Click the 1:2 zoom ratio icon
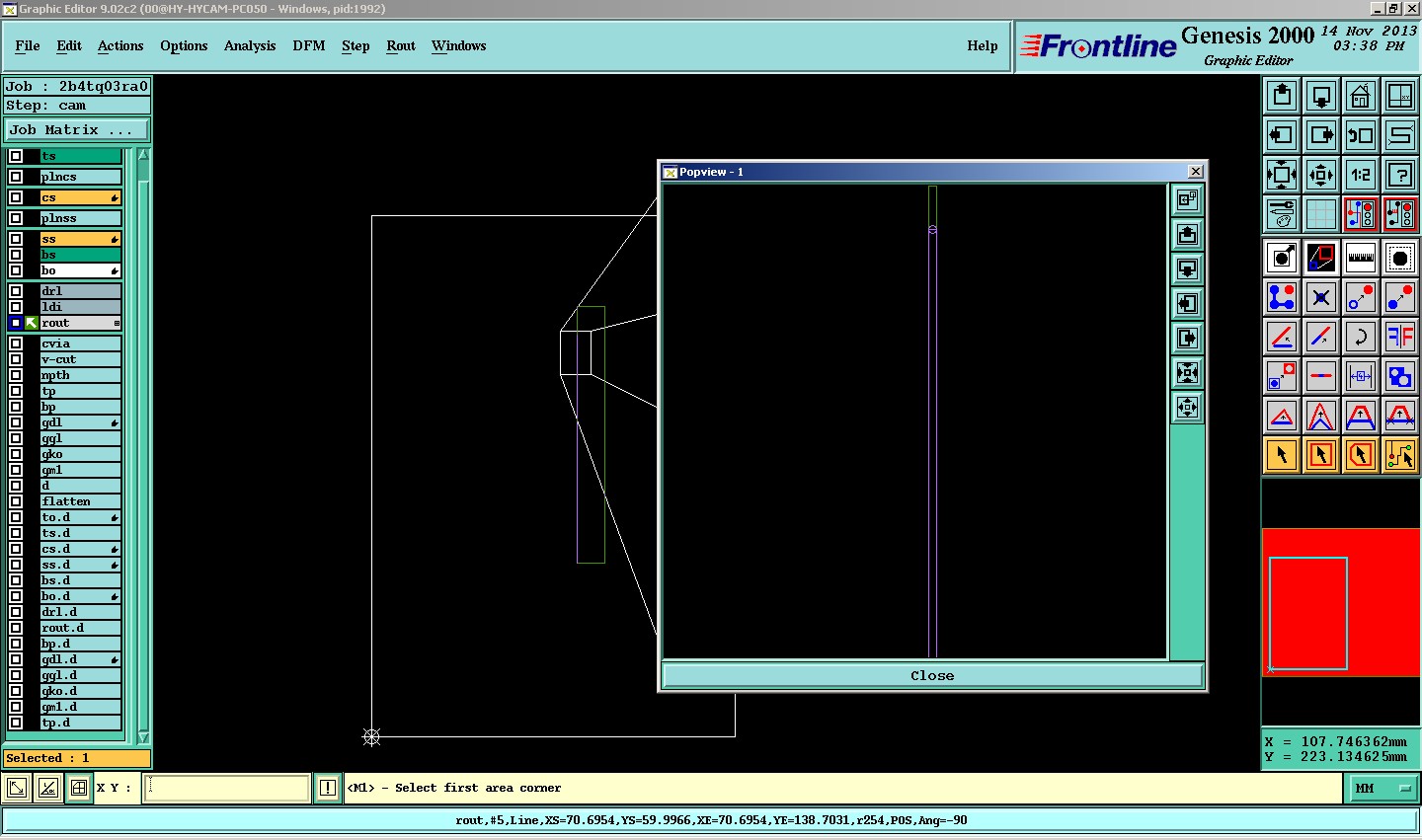This screenshot has width=1422, height=840. click(1361, 175)
